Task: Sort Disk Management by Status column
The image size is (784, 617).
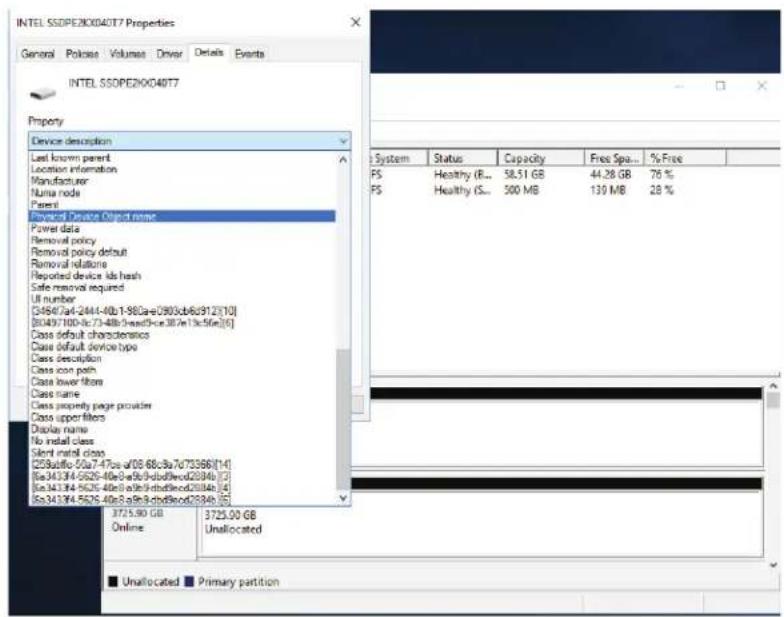Action: tap(462, 158)
